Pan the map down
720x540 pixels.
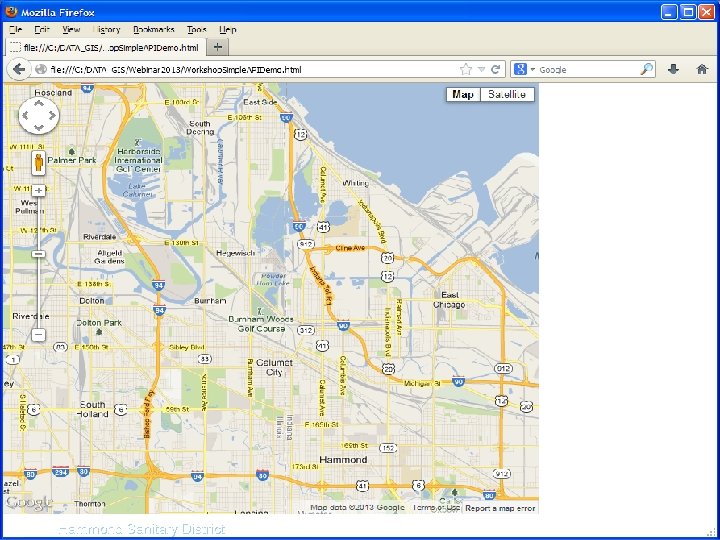point(39,128)
